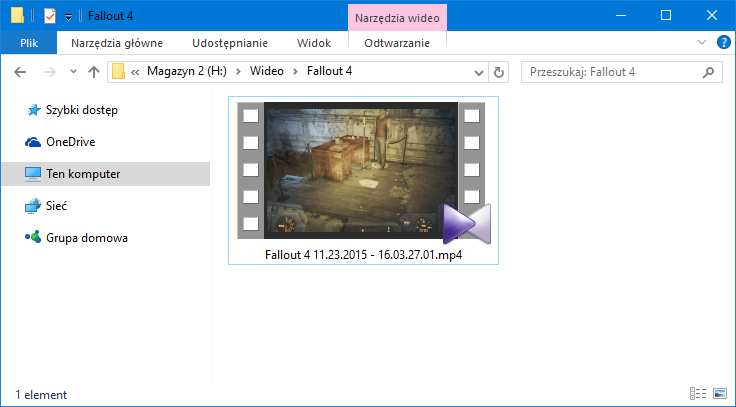Expand hidden path with double chevron

click(x=135, y=72)
